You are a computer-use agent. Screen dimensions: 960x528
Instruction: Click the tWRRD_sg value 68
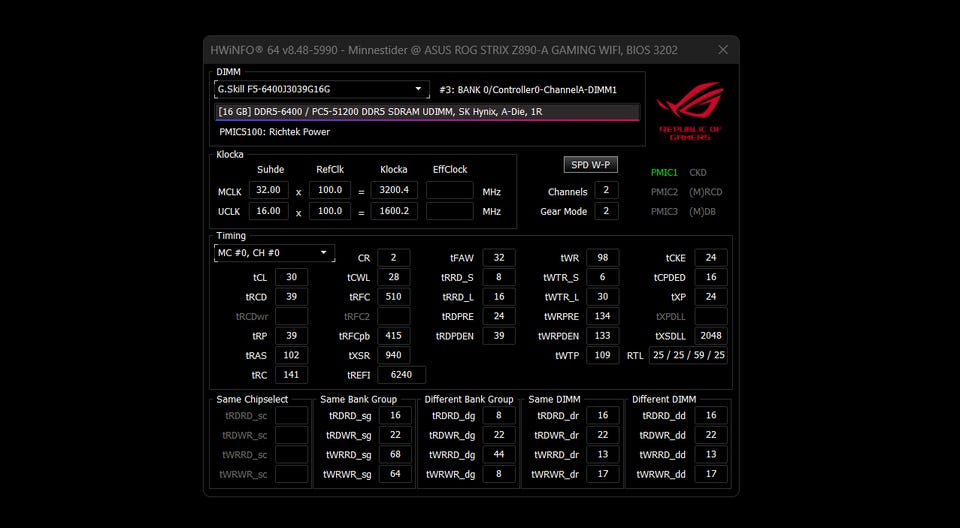396,454
